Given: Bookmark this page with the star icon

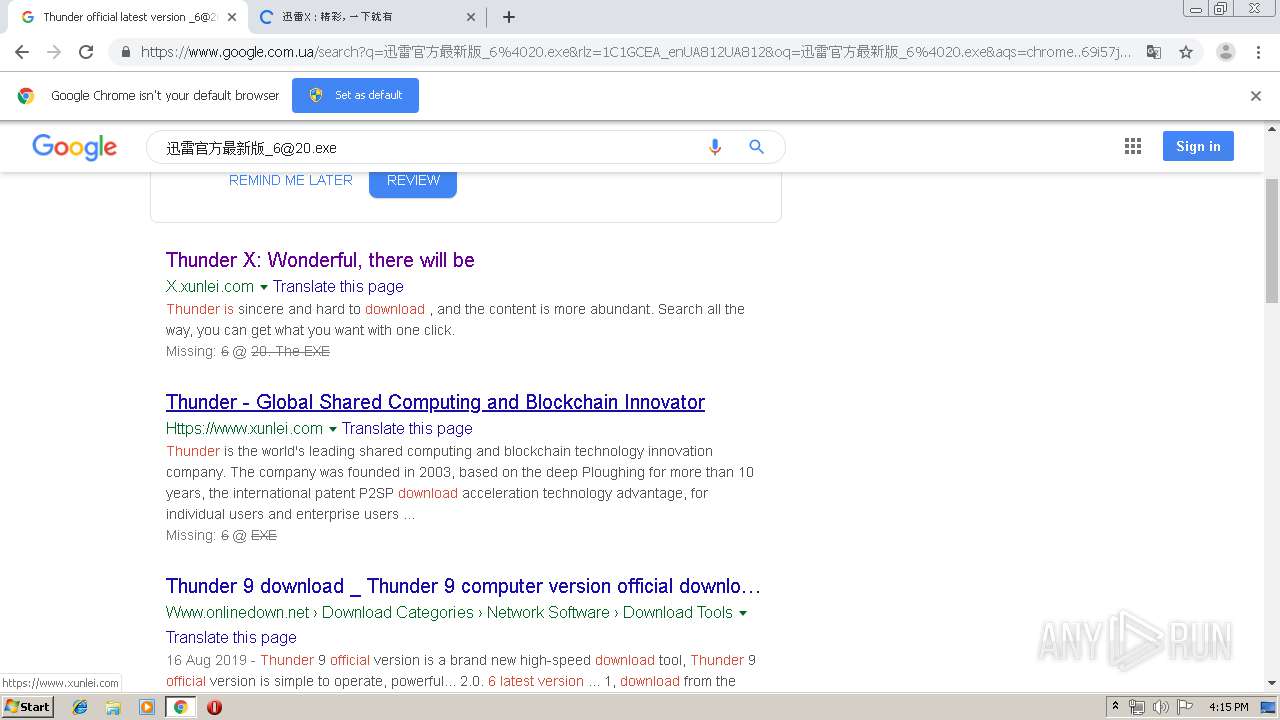Looking at the screenshot, I should pos(1186,52).
